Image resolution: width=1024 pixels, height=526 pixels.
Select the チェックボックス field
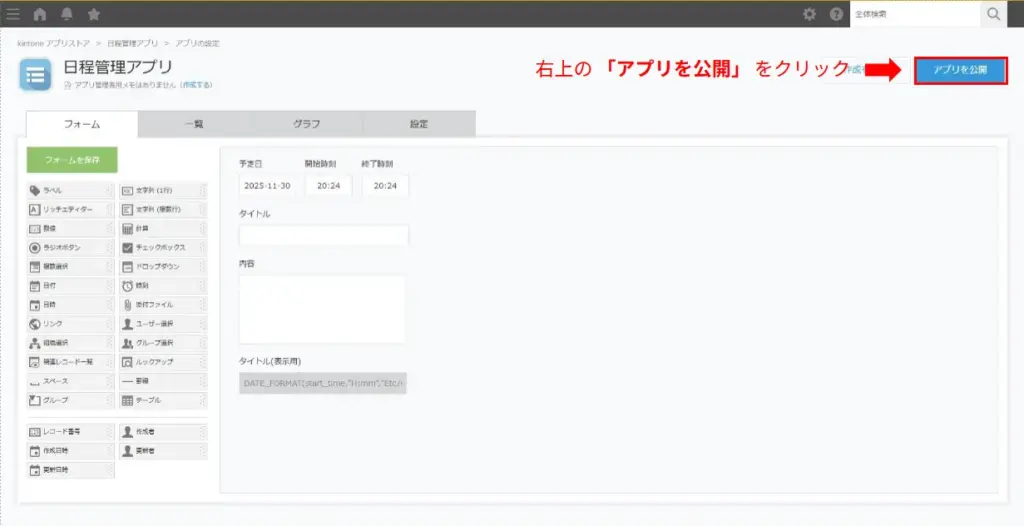(x=163, y=248)
